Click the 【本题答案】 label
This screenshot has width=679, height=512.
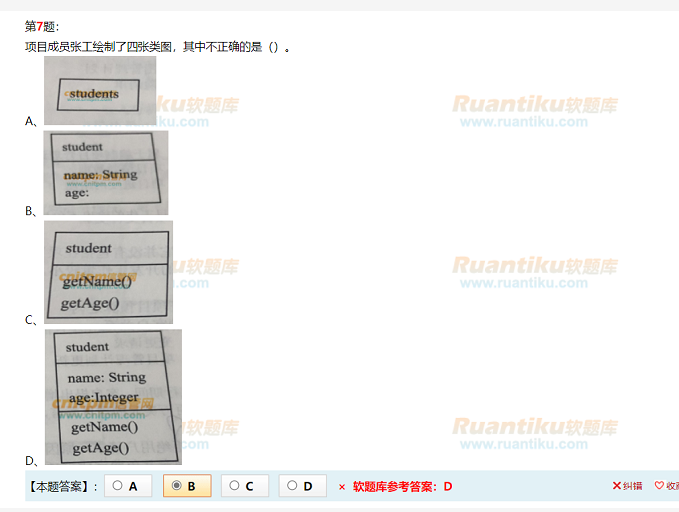point(63,487)
